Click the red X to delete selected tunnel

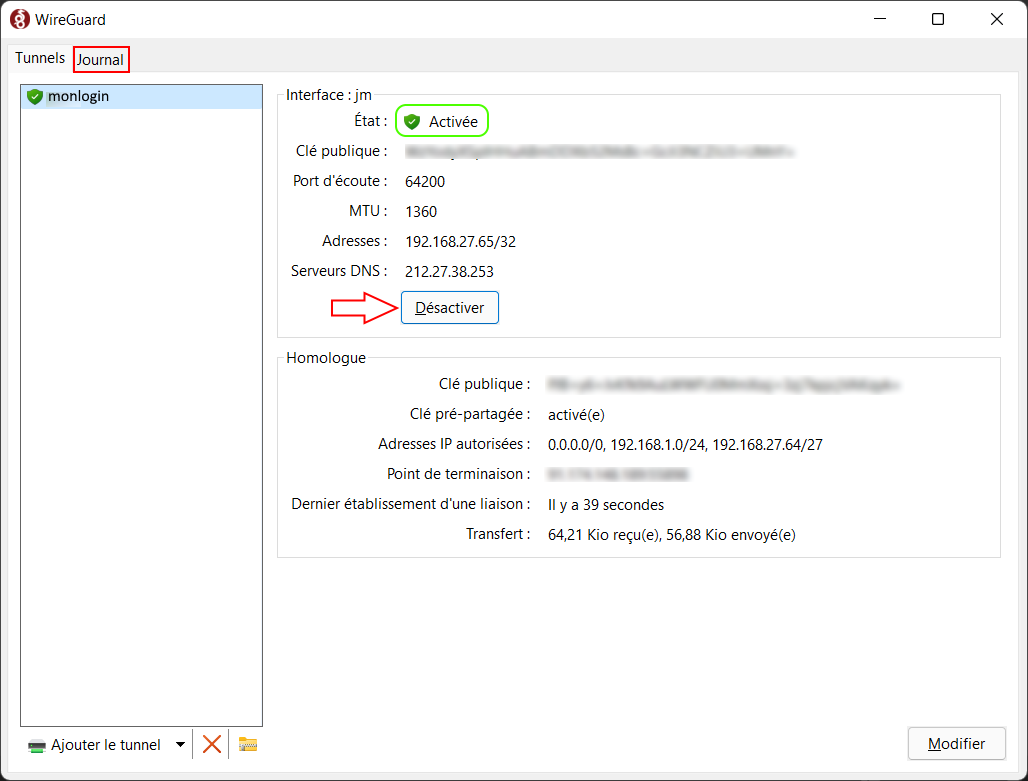(211, 744)
